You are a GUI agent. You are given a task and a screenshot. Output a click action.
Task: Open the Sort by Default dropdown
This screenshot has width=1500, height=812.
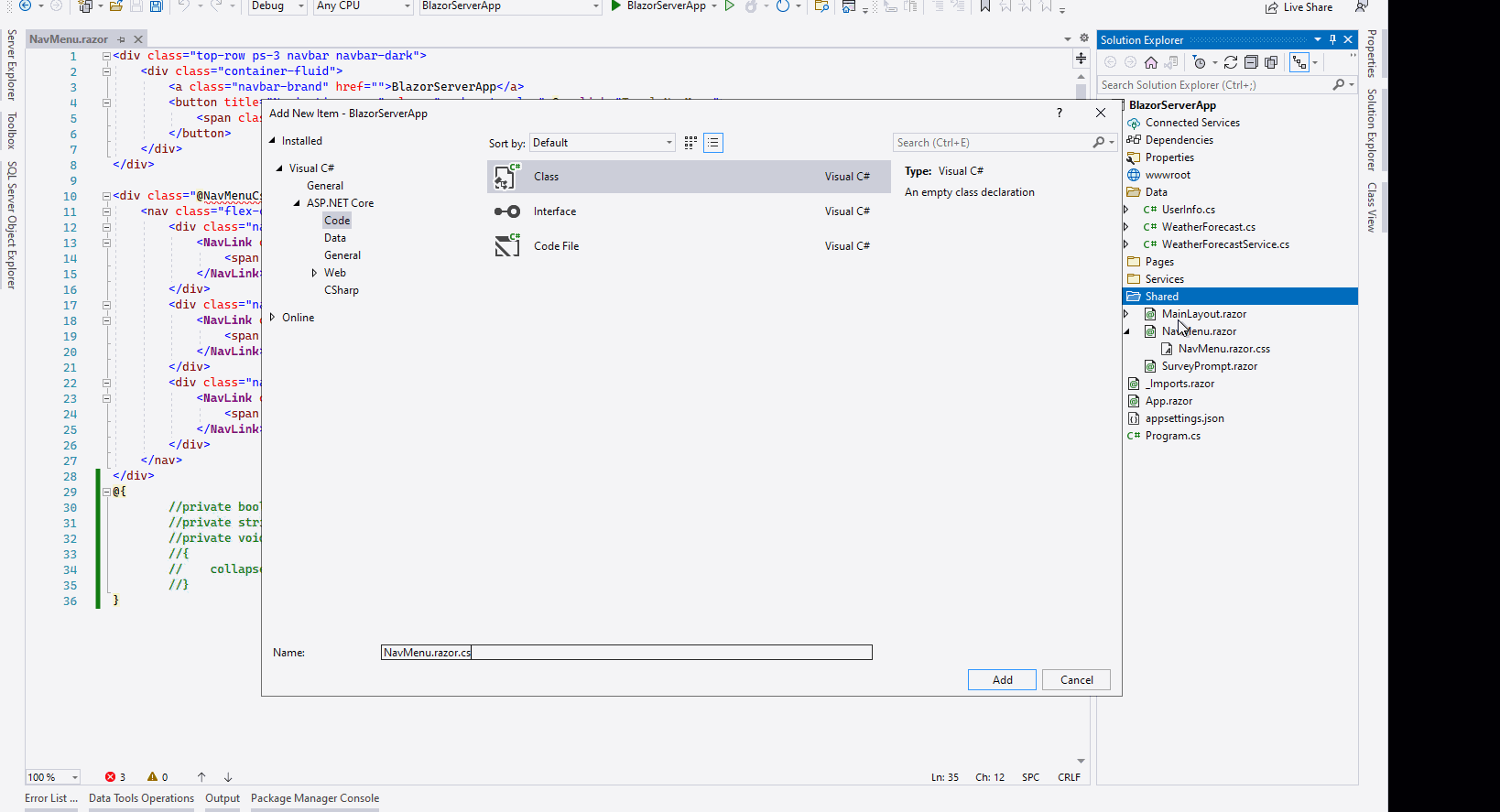coord(603,143)
